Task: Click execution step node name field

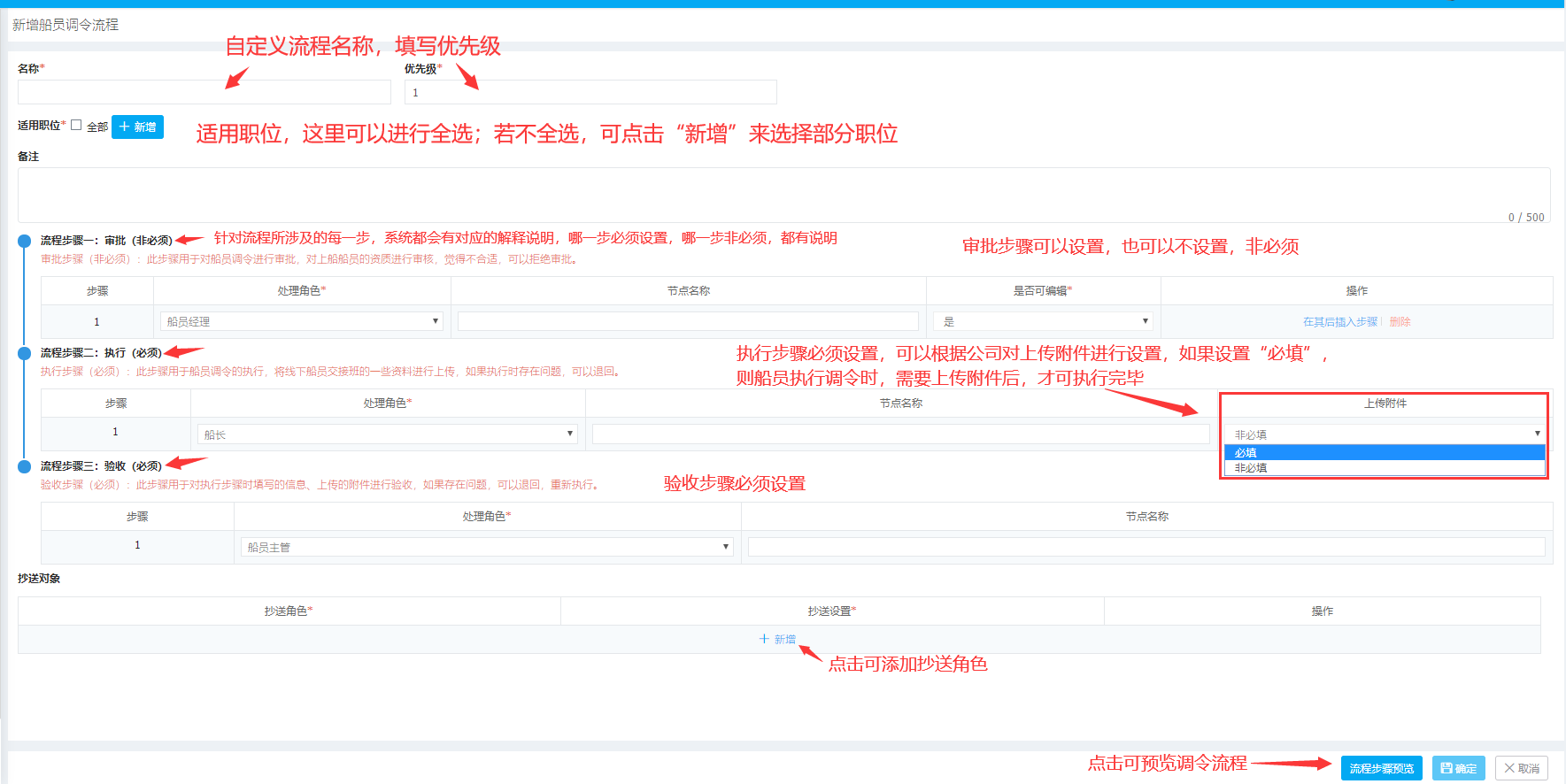Action: 901,434
